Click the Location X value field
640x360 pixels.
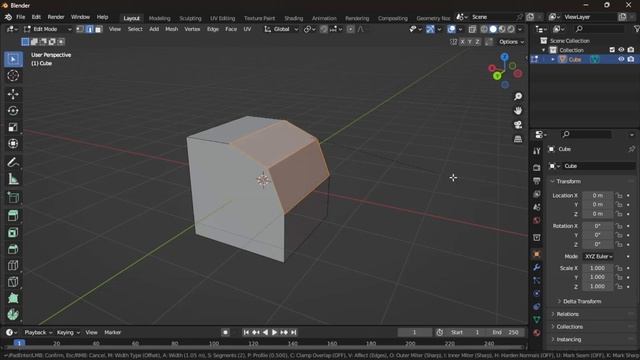pos(598,196)
